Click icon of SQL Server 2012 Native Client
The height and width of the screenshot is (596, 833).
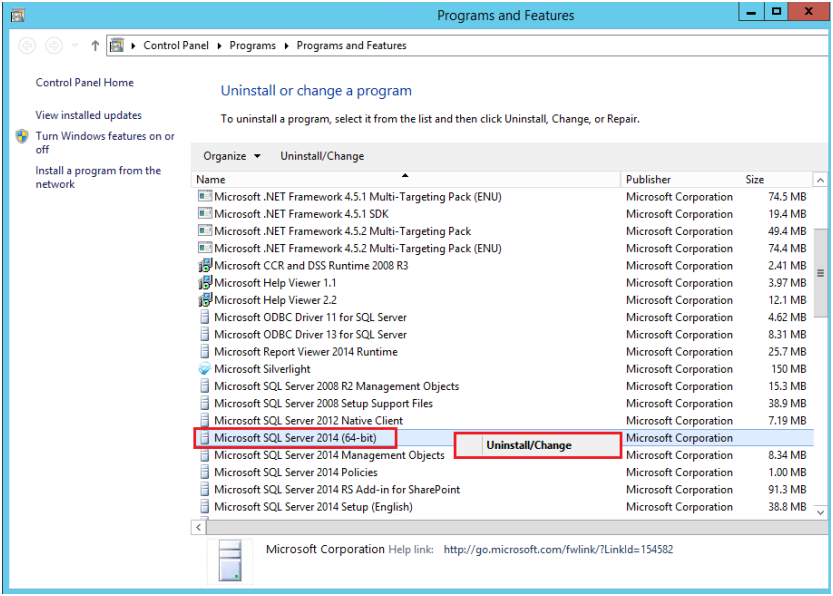pos(205,420)
